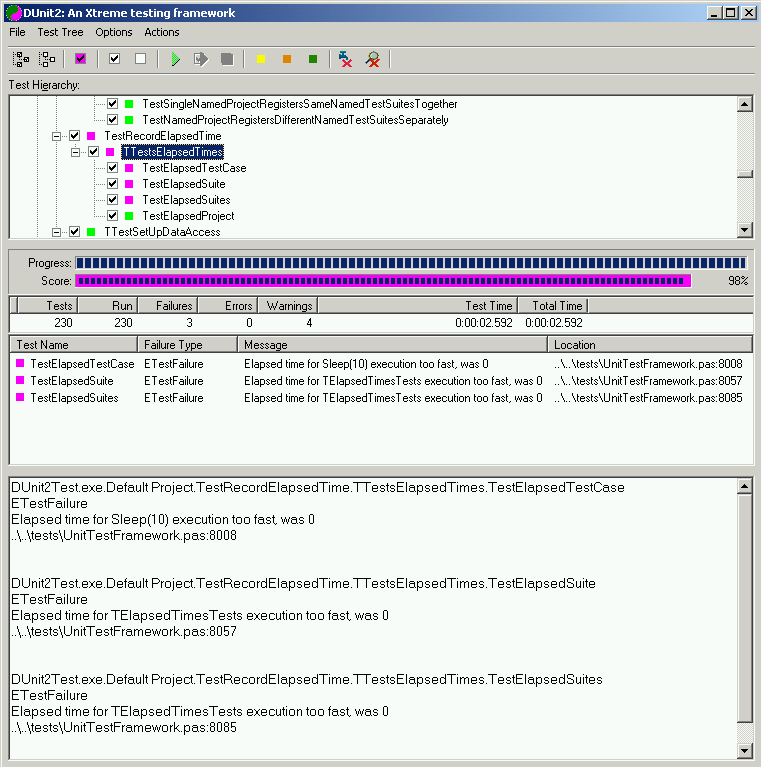Click the deselect all tests empty box icon
This screenshot has width=761, height=767.
click(140, 59)
